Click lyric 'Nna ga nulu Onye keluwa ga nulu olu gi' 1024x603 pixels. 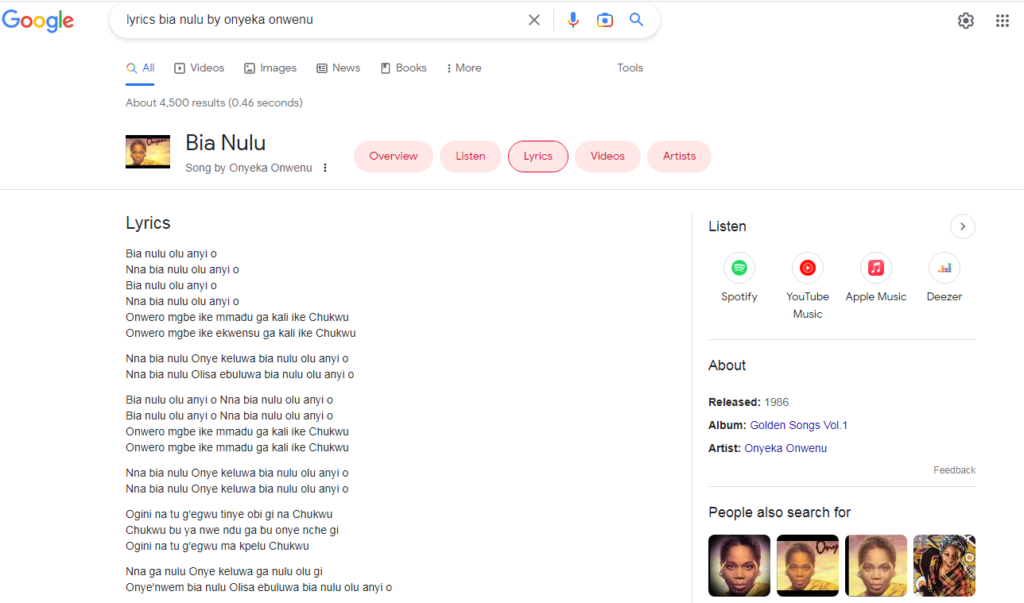224,572
